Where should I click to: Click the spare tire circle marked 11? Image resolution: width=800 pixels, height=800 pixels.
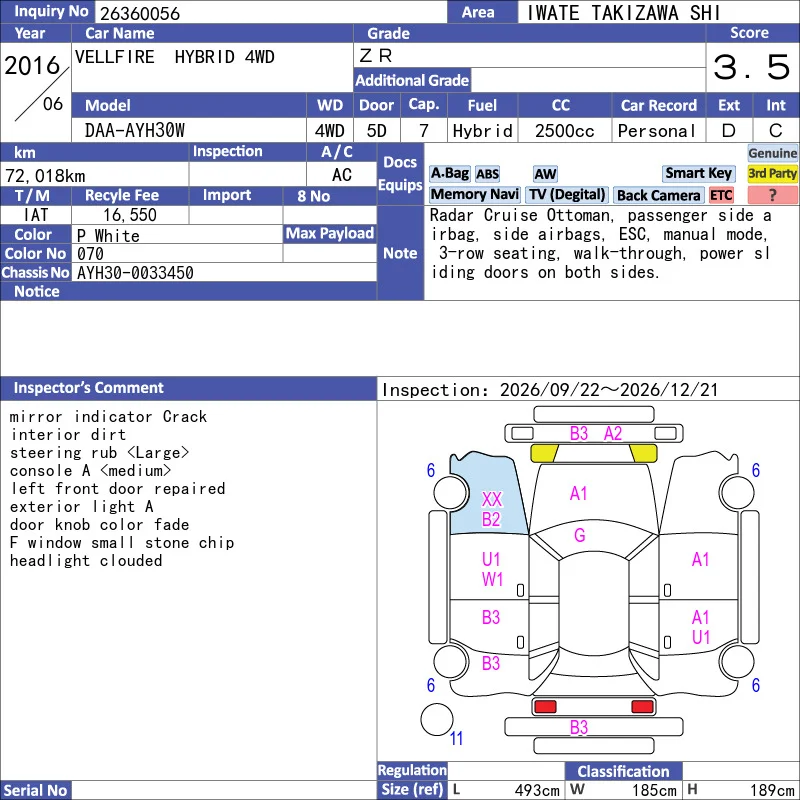(437, 719)
